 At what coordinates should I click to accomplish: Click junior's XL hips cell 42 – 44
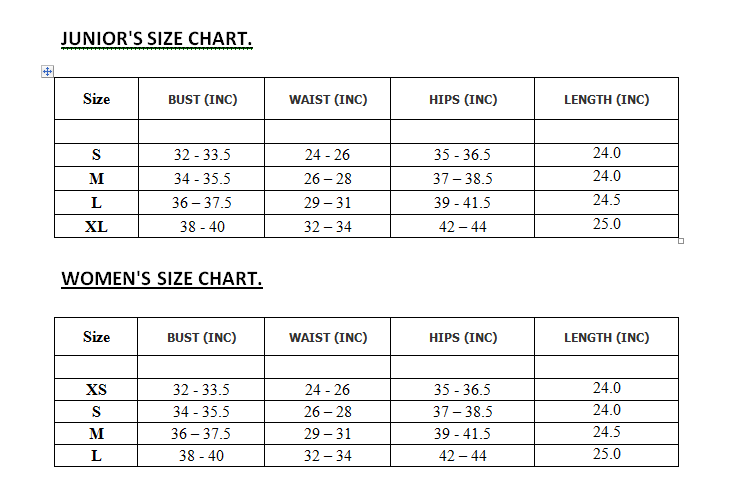(462, 226)
